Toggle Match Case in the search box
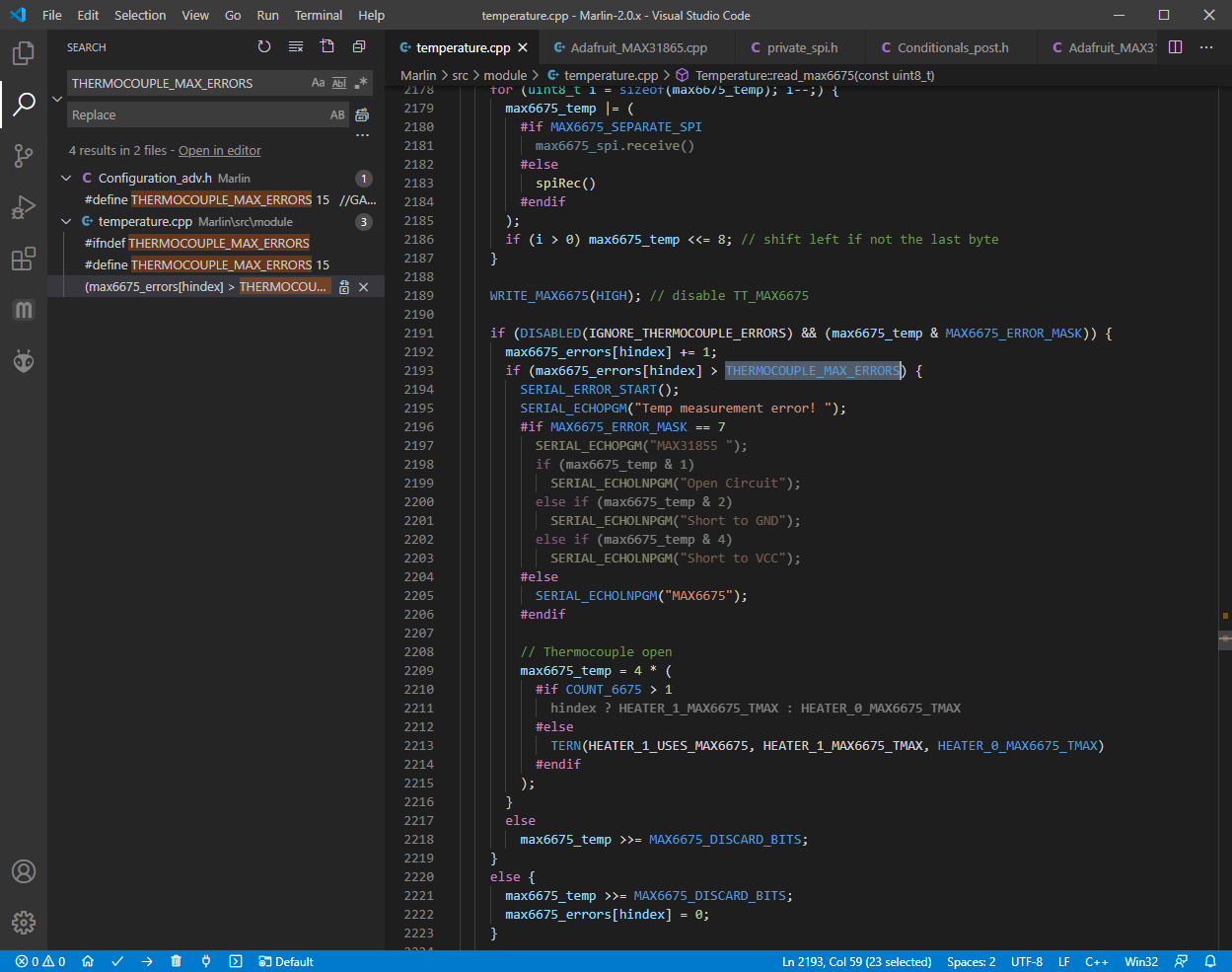Viewport: 1232px width, 972px height. click(x=318, y=83)
